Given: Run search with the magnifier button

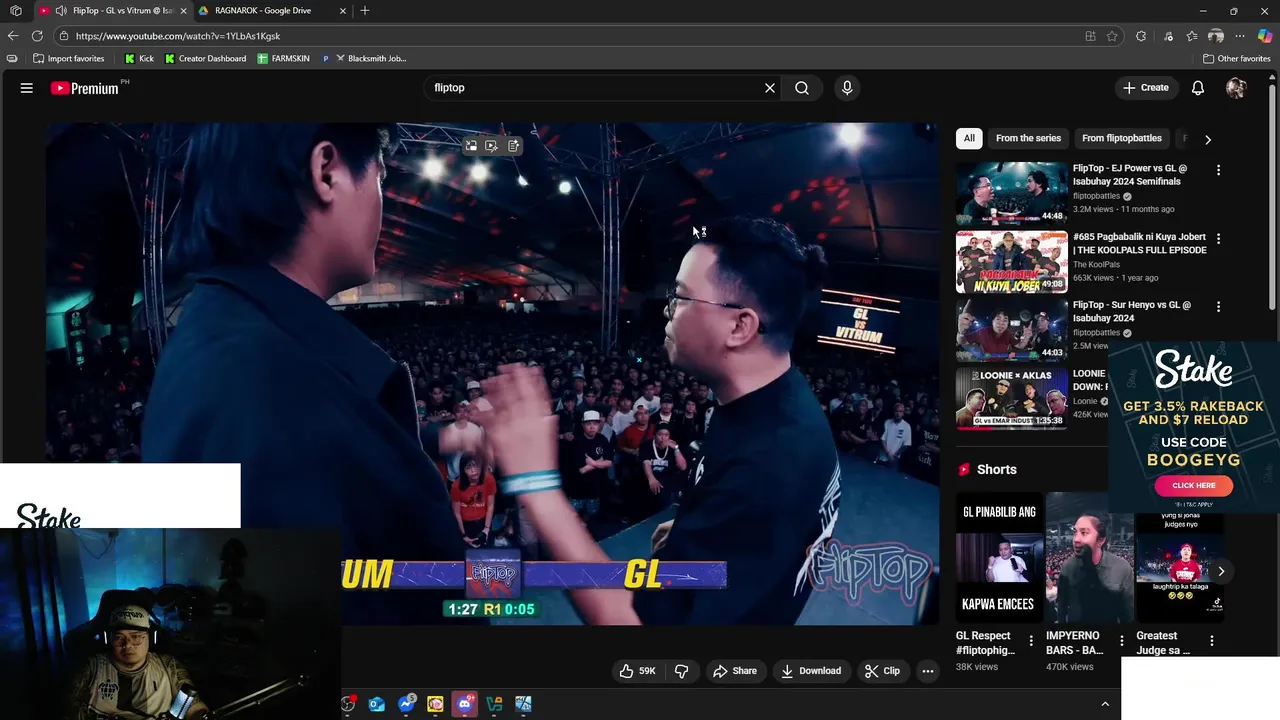Looking at the screenshot, I should tap(802, 88).
